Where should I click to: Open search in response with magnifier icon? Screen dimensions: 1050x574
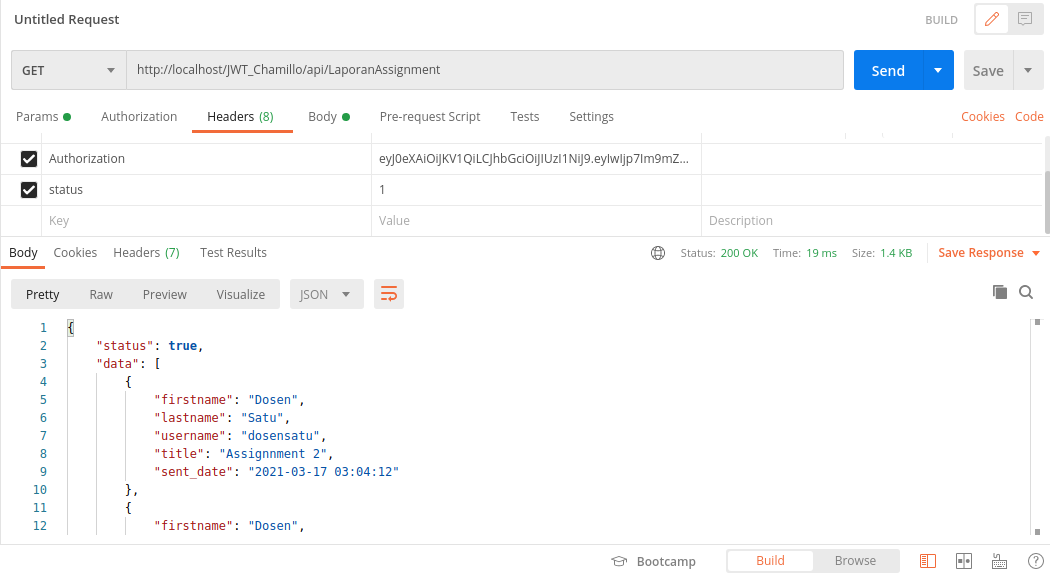[1026, 292]
